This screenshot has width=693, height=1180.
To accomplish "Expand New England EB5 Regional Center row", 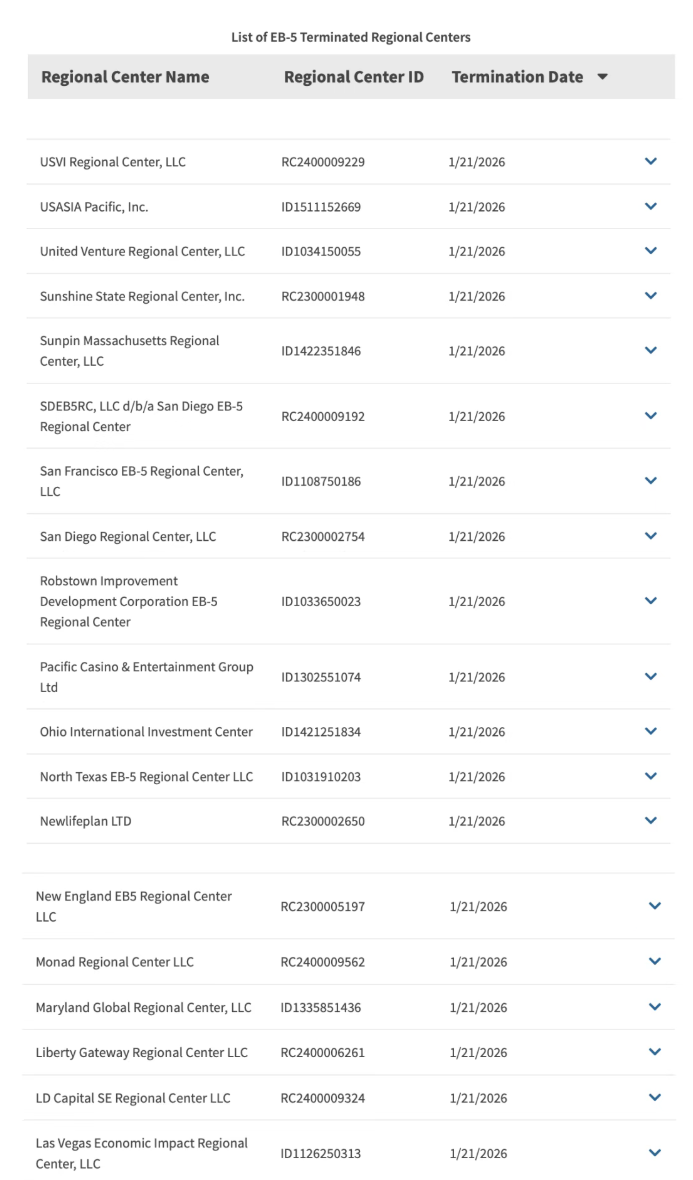I will coord(655,907).
